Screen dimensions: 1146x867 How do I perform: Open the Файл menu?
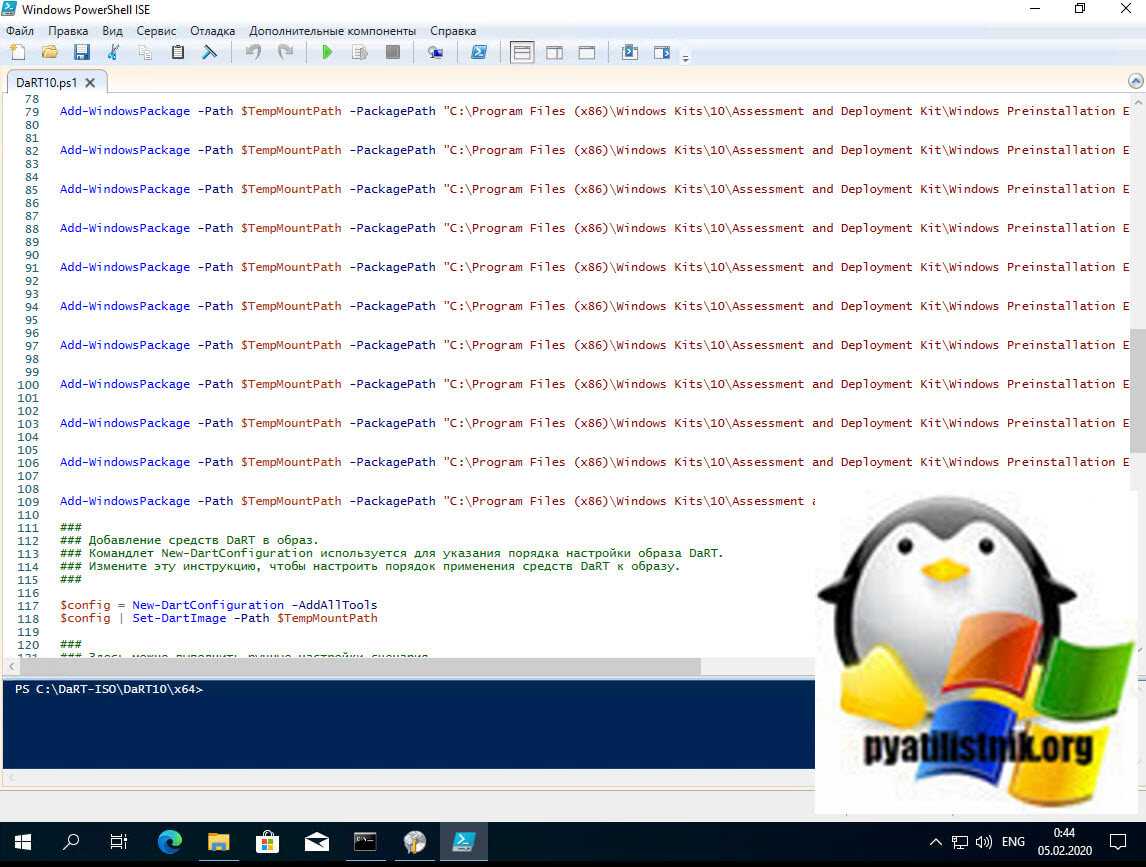click(x=20, y=31)
